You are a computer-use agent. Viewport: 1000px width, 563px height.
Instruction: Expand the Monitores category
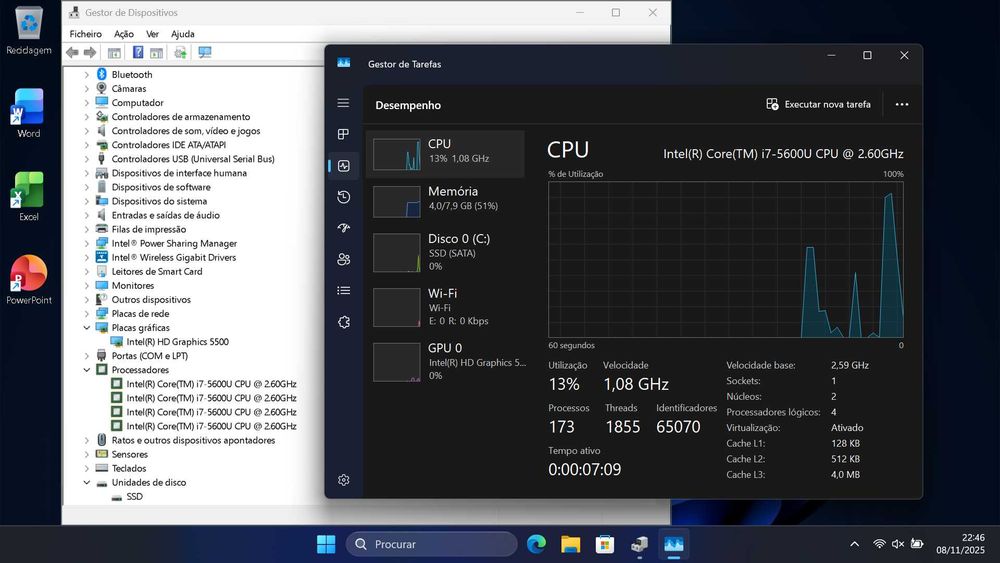click(87, 286)
